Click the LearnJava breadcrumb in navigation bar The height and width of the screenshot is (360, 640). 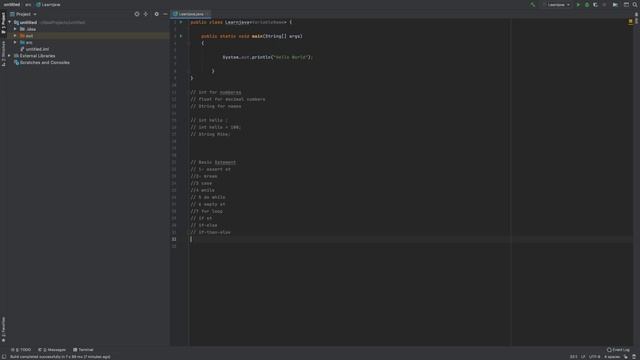point(48,4)
